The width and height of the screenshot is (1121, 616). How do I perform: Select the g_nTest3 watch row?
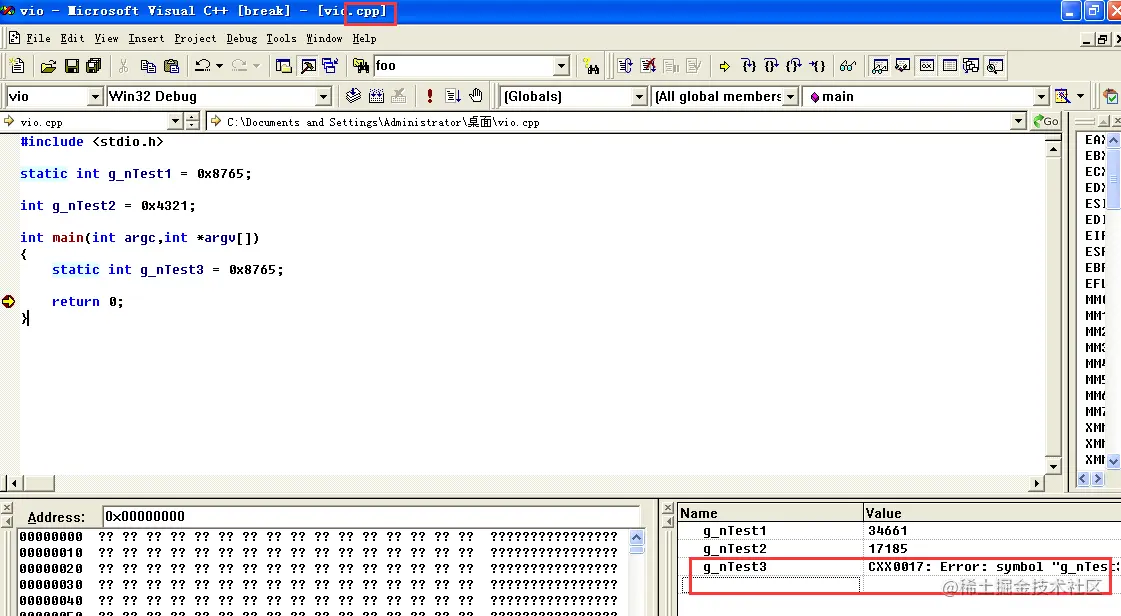coord(901,567)
